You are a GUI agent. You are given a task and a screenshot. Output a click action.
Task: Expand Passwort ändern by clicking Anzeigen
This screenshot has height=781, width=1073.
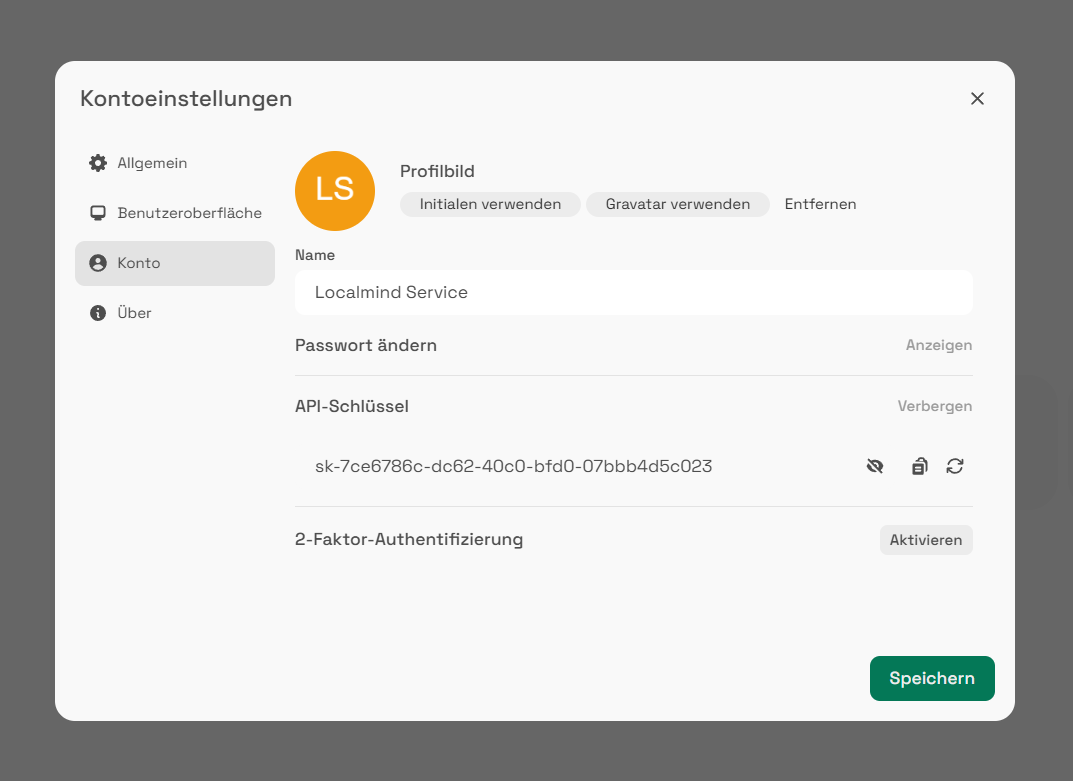pos(938,345)
